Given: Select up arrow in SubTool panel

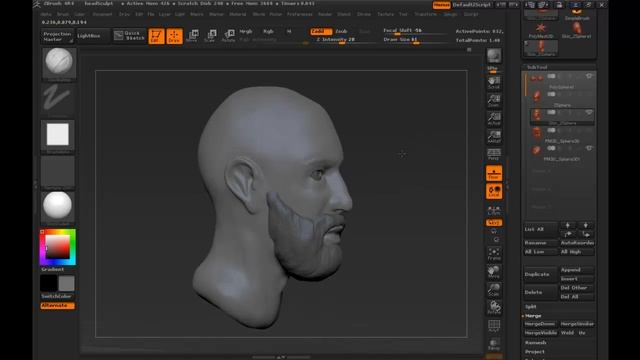Looking at the screenshot, I should (567, 225).
